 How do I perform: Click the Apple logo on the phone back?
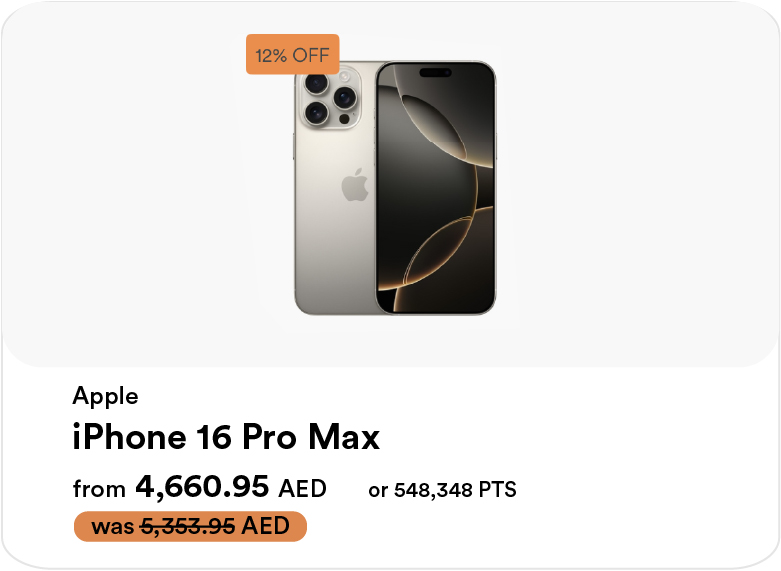(354, 186)
